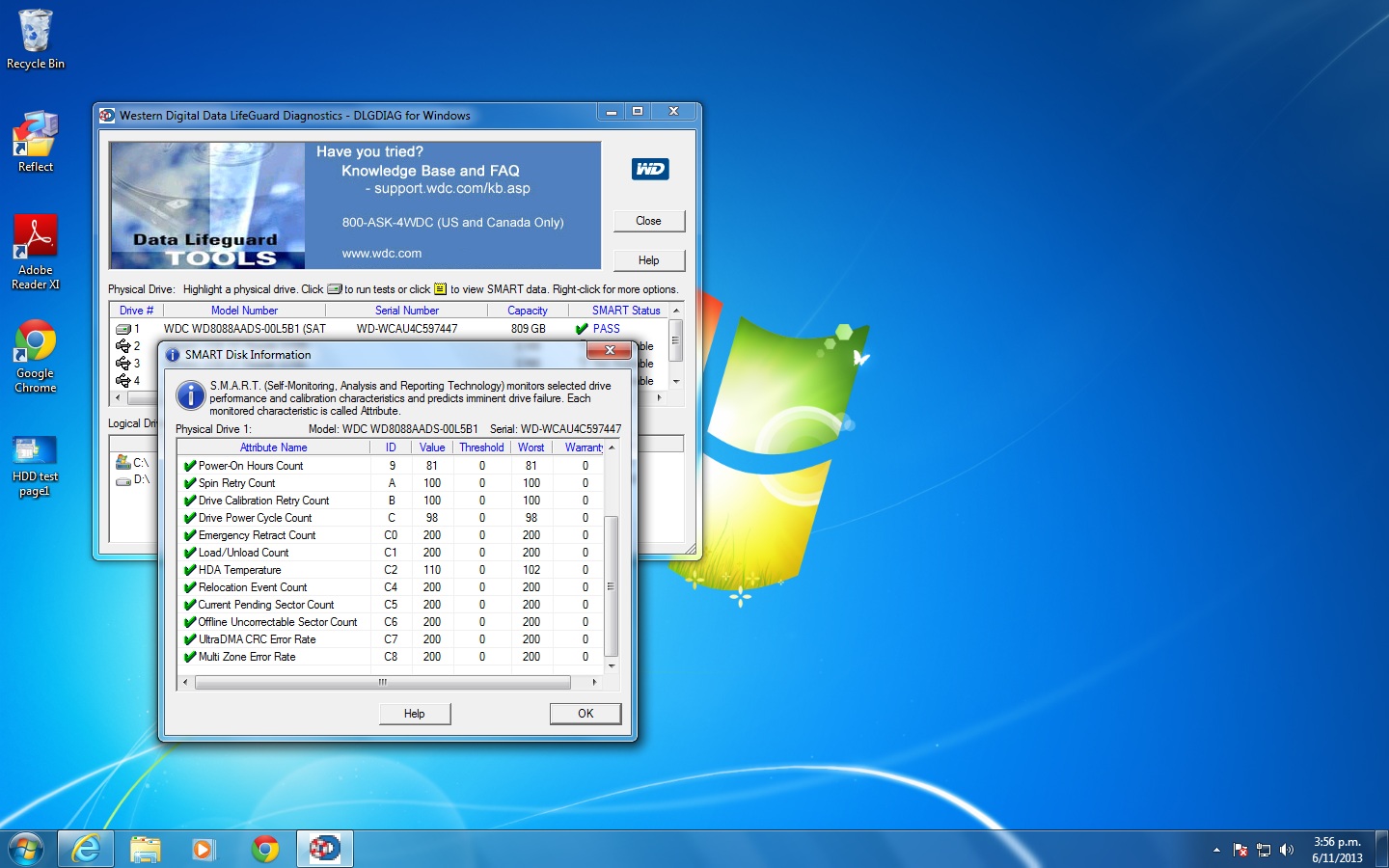Click the HDA Temperature checkmark icon

190,570
